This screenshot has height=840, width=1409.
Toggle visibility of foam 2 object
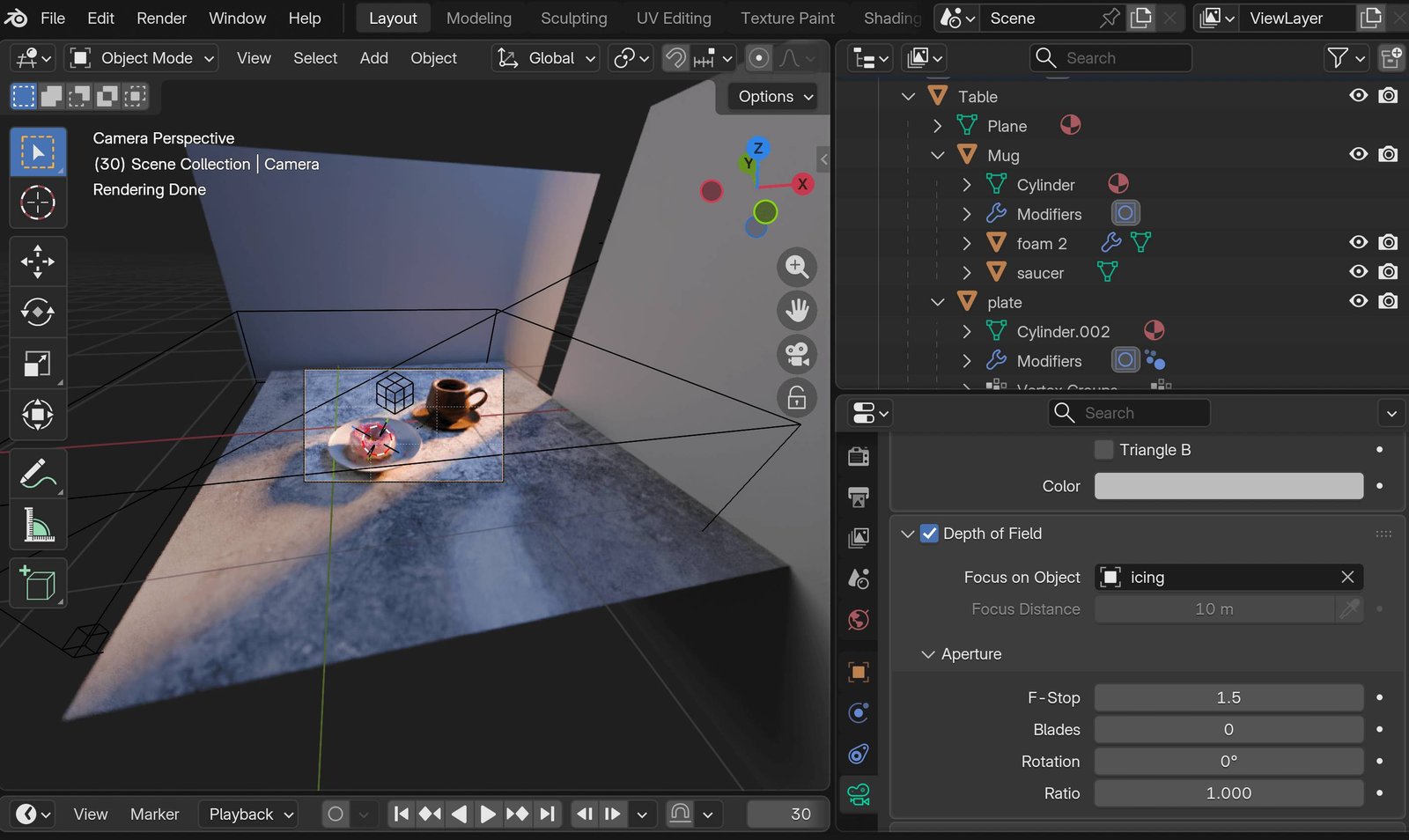pyautogui.click(x=1359, y=242)
